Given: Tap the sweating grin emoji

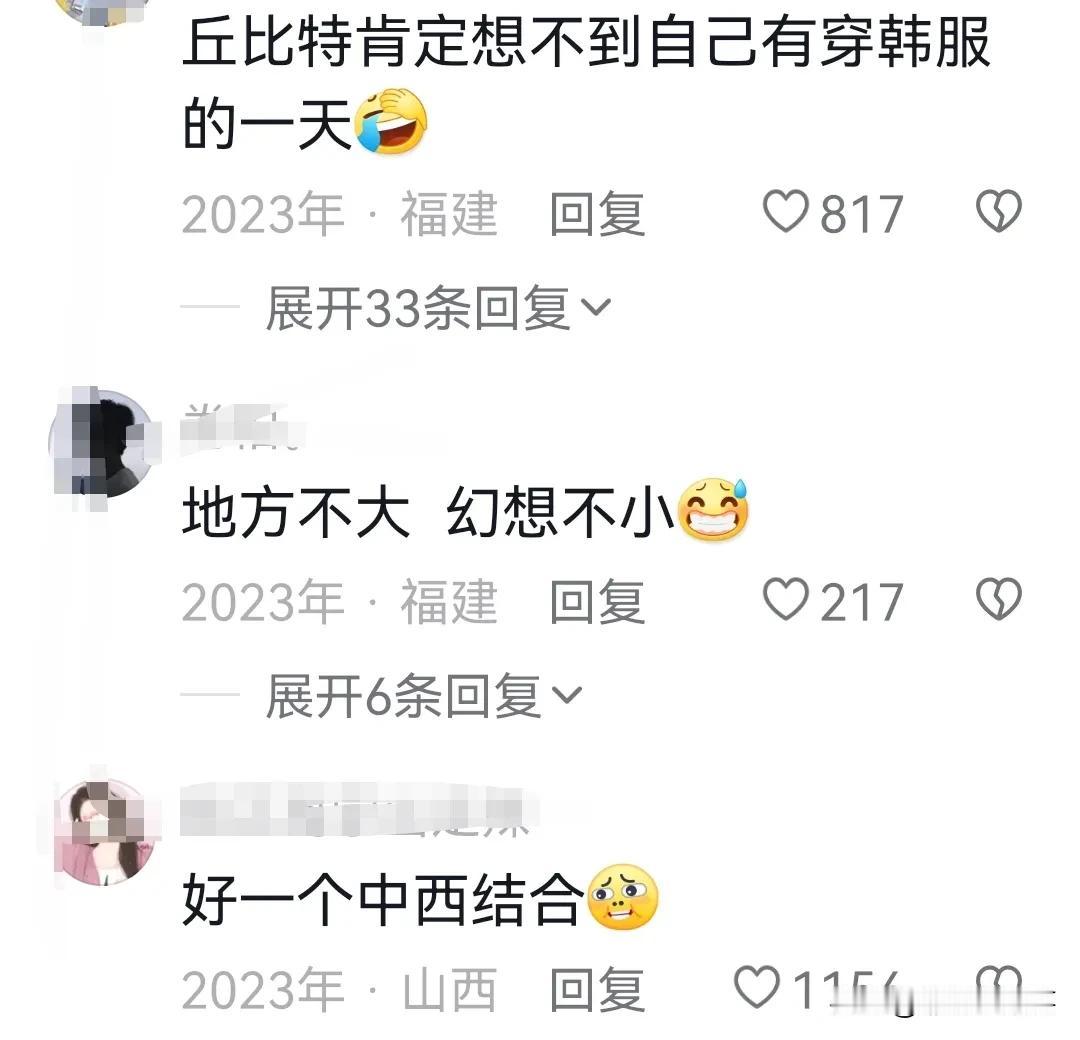Looking at the screenshot, I should coord(714,509).
